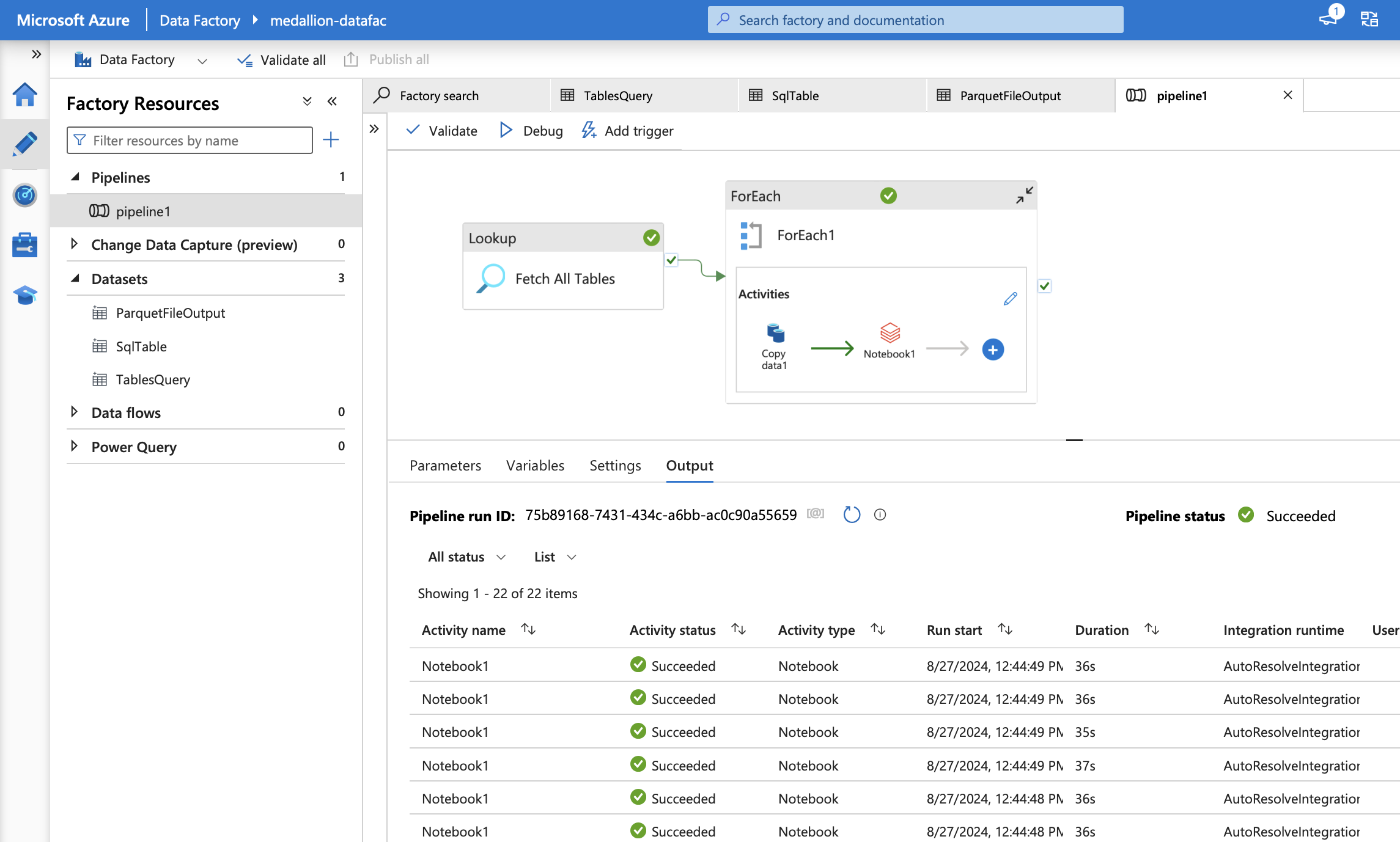Click success output checkbox on Lookup activity
This screenshot has height=842, width=1400.
click(671, 260)
